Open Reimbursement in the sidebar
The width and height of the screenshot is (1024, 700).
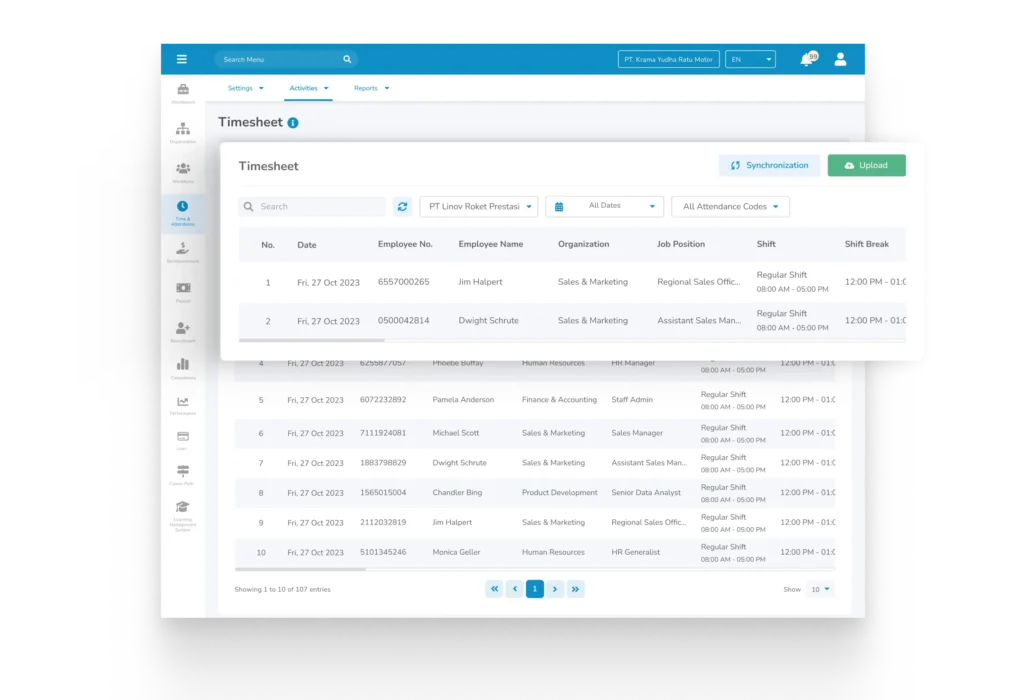[x=183, y=253]
